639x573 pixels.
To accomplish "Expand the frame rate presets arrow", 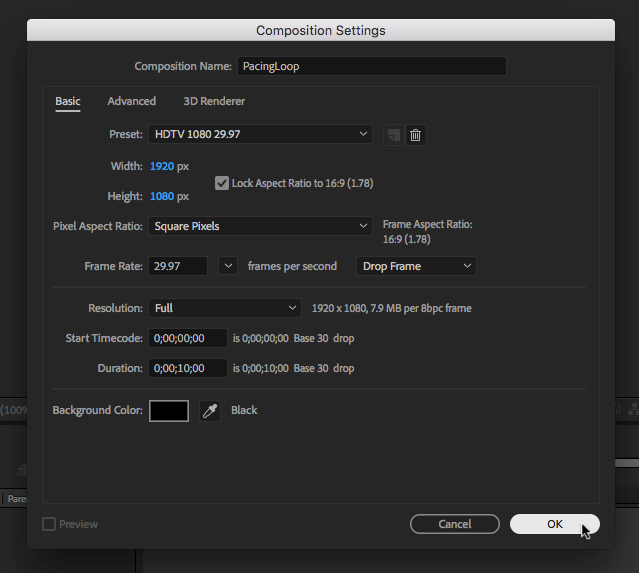I will [228, 266].
